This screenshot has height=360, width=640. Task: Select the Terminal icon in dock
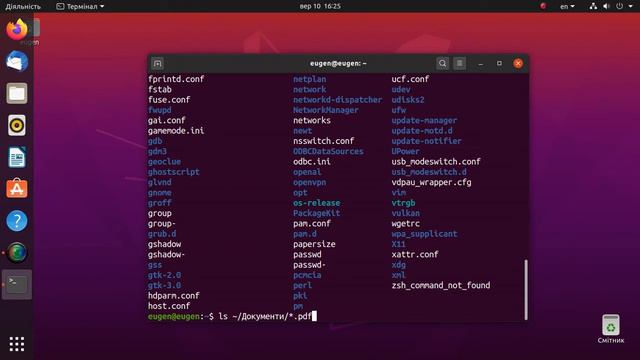point(17,284)
